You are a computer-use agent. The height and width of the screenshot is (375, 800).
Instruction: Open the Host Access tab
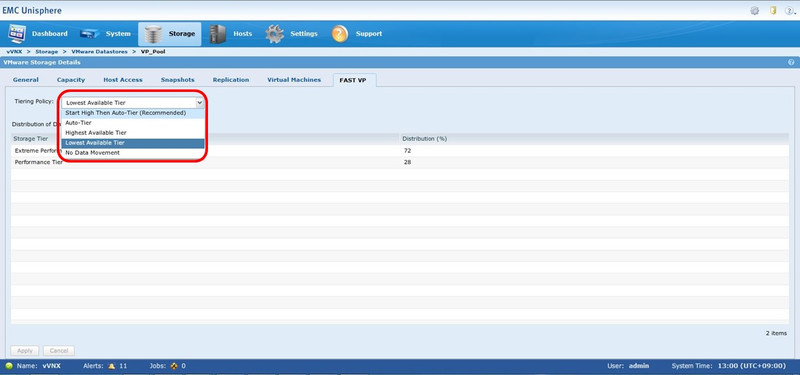click(123, 80)
